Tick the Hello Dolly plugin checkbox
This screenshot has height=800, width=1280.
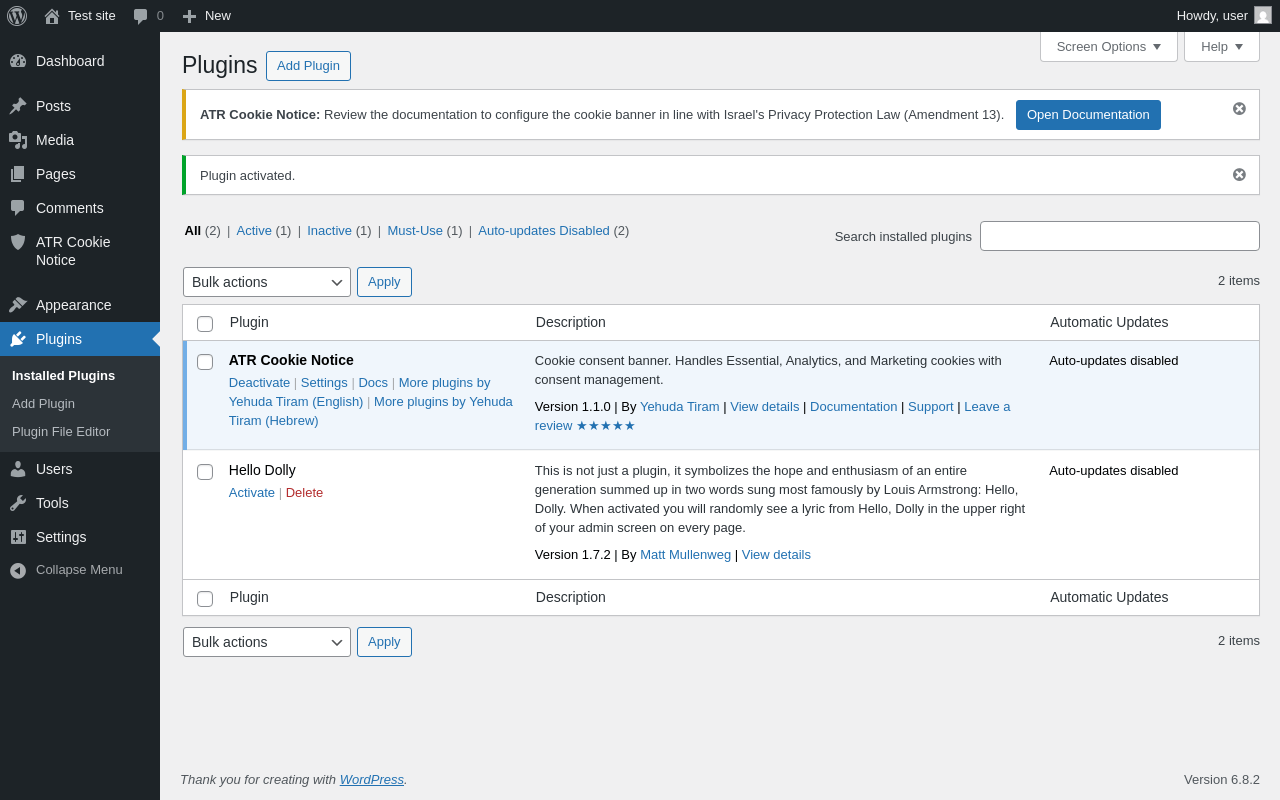pos(205,472)
